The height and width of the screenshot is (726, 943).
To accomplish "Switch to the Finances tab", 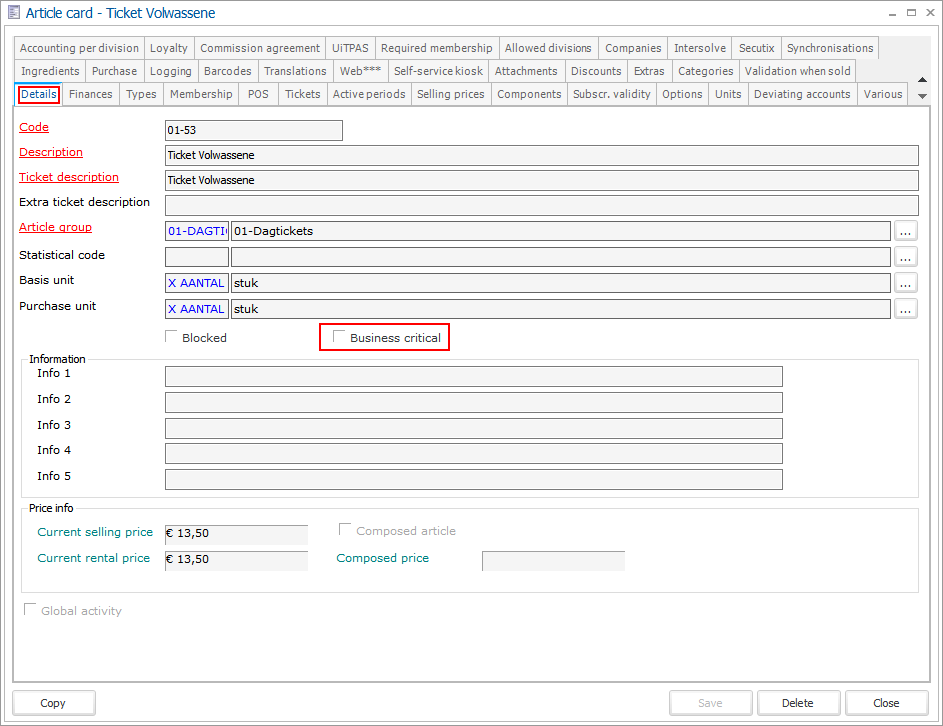I will click(x=90, y=94).
